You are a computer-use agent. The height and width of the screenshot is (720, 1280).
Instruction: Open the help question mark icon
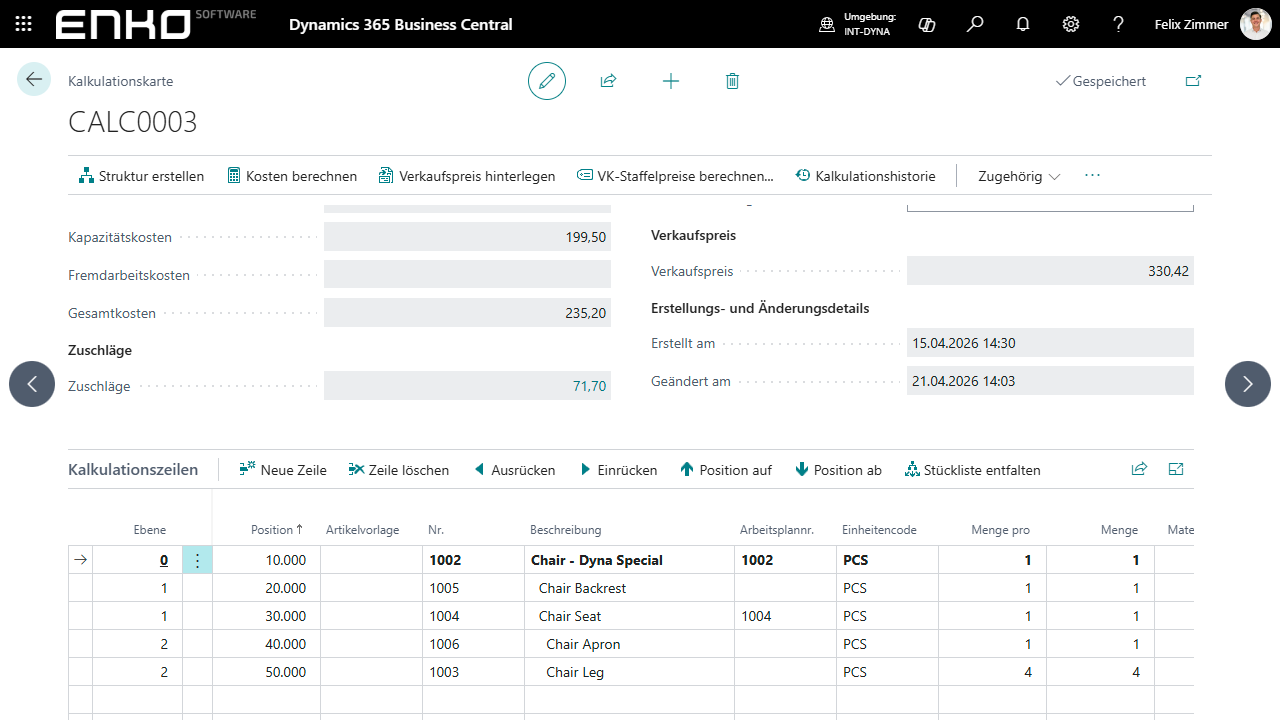pyautogui.click(x=1119, y=24)
